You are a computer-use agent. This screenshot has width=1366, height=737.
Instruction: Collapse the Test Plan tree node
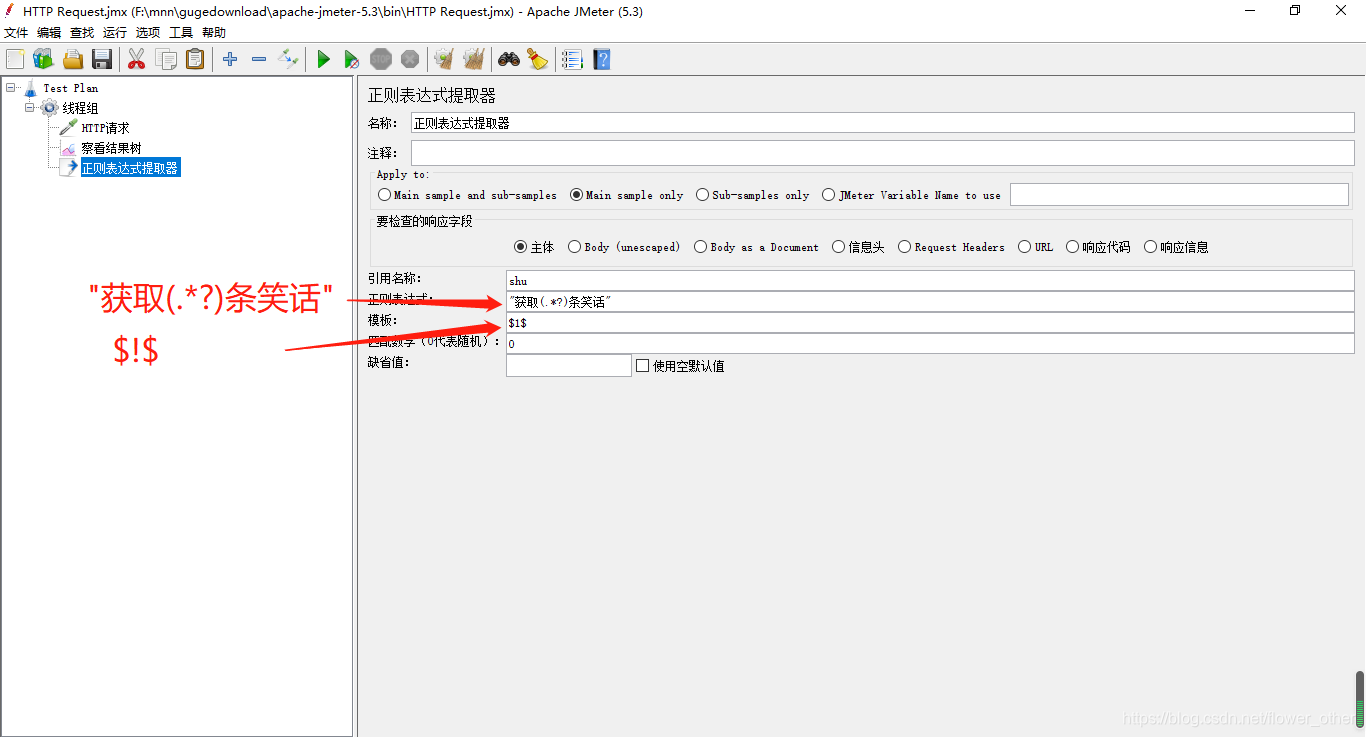pyautogui.click(x=11, y=88)
